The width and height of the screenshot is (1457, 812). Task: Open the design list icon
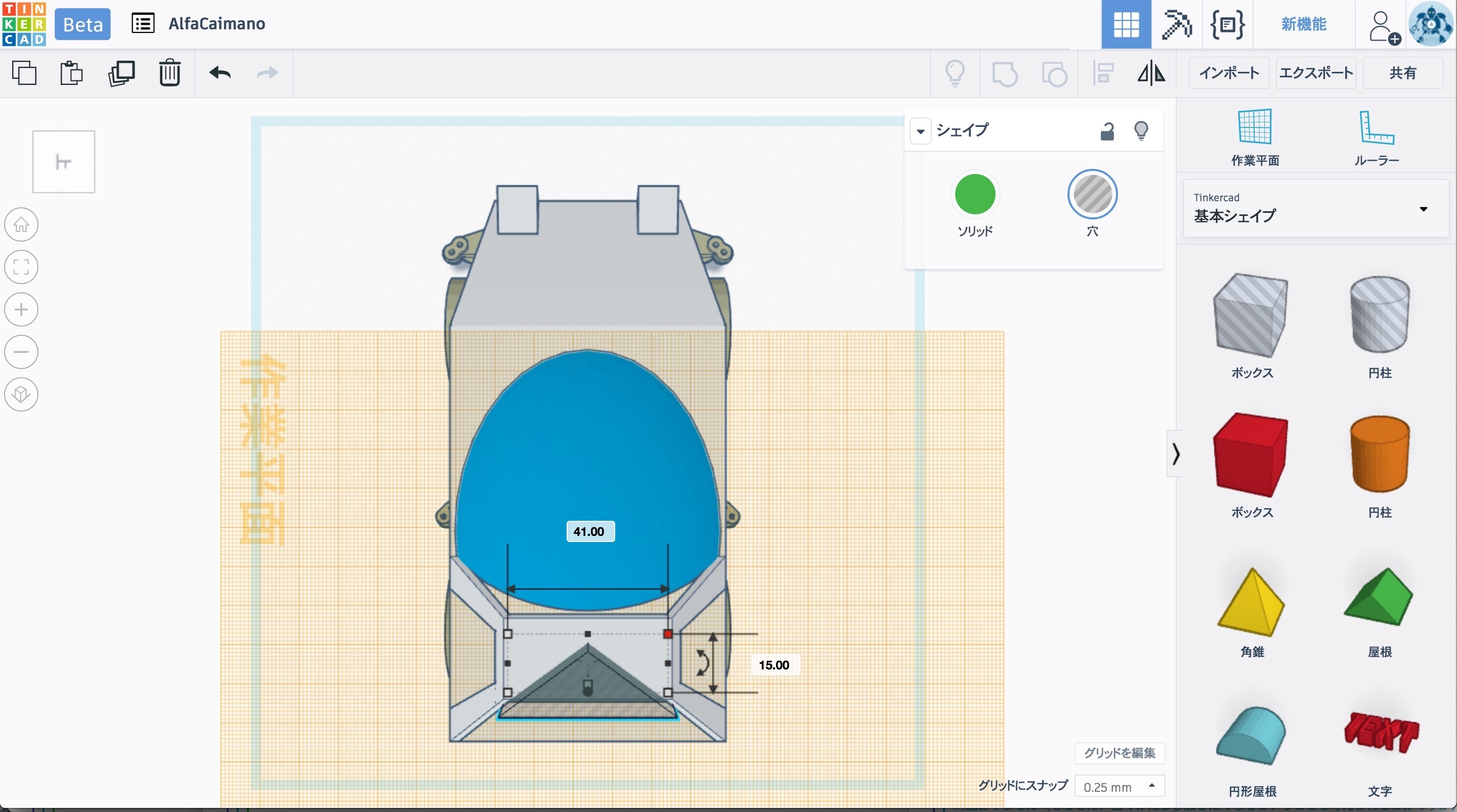click(143, 24)
